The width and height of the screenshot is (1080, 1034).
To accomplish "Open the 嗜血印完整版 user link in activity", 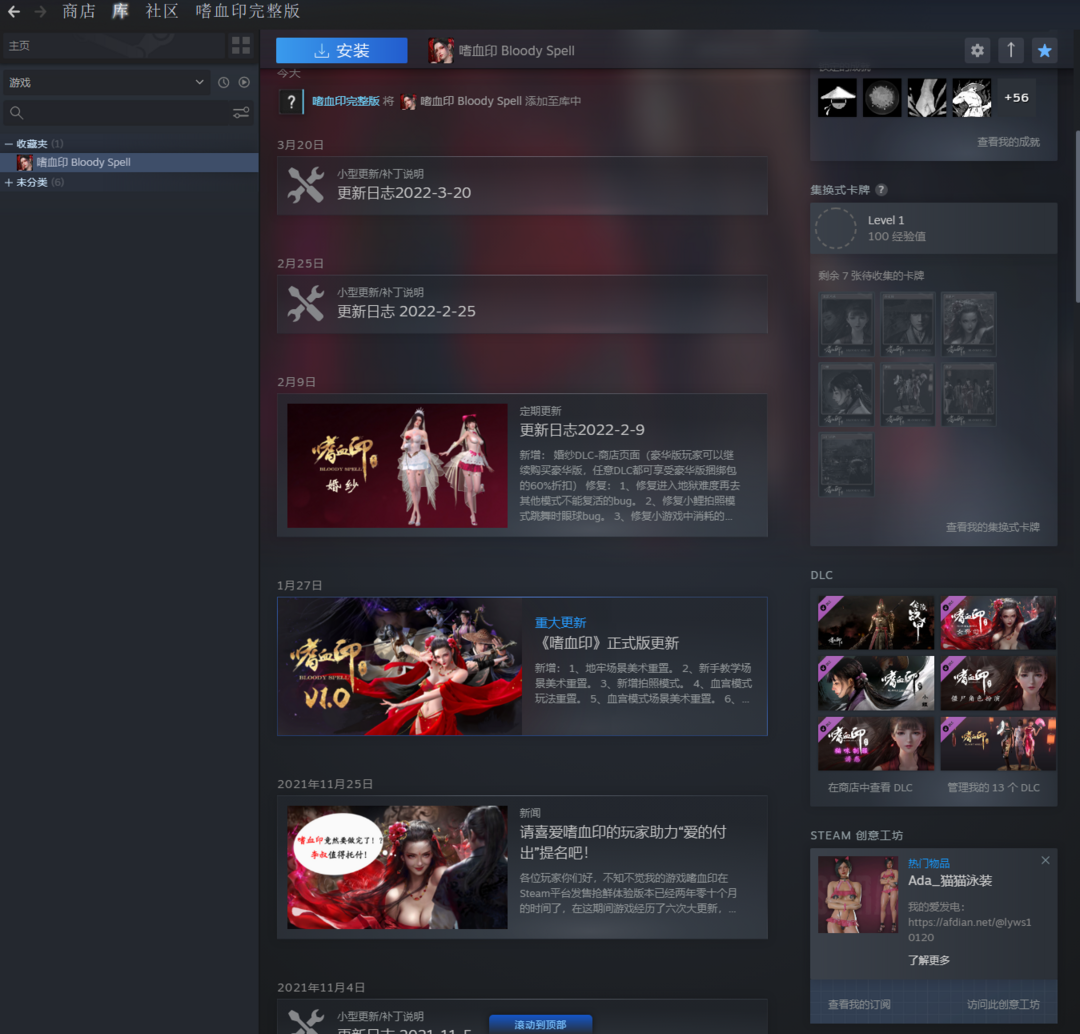I will pos(346,101).
